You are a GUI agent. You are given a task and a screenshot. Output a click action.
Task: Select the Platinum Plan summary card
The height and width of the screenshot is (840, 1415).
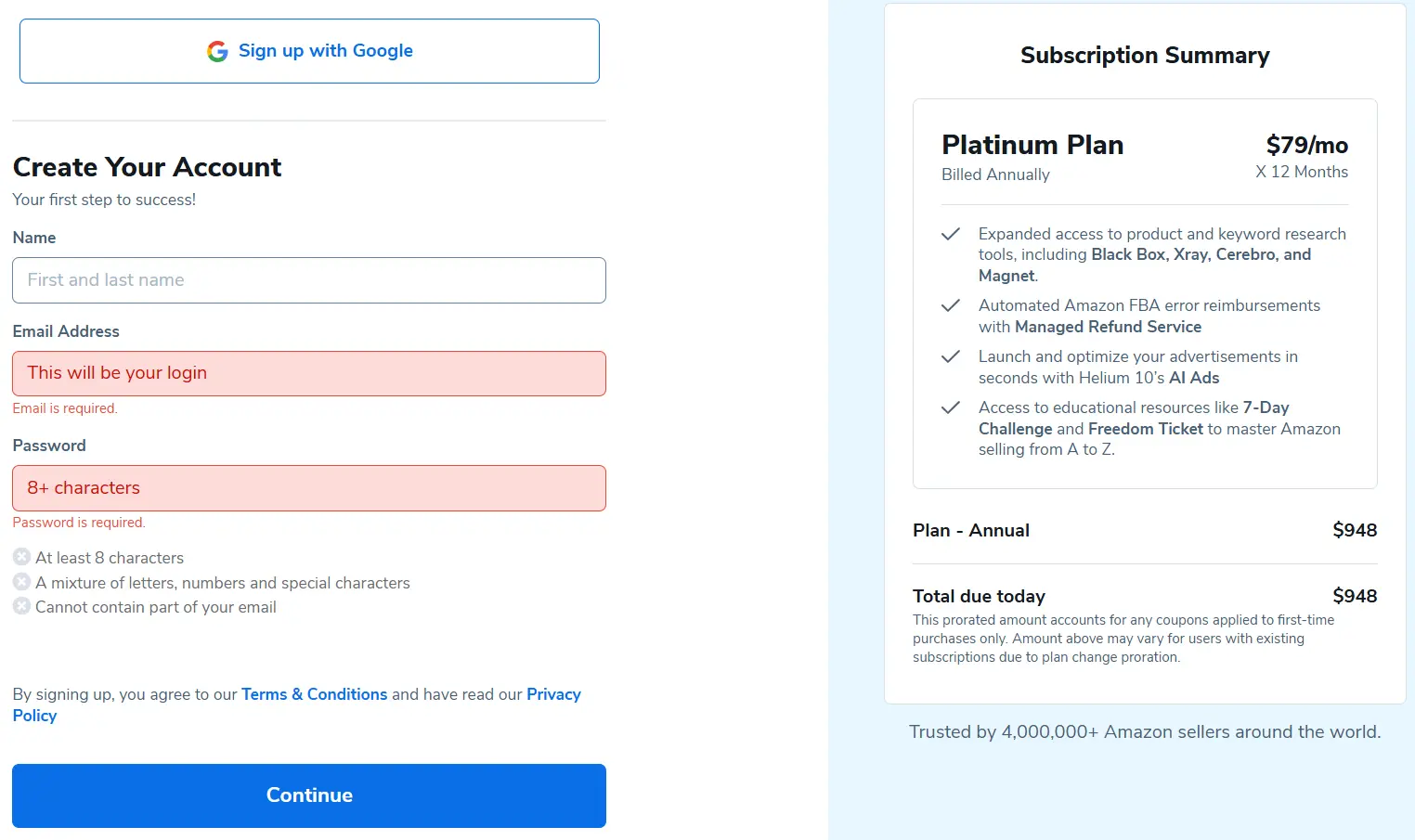(x=1145, y=292)
